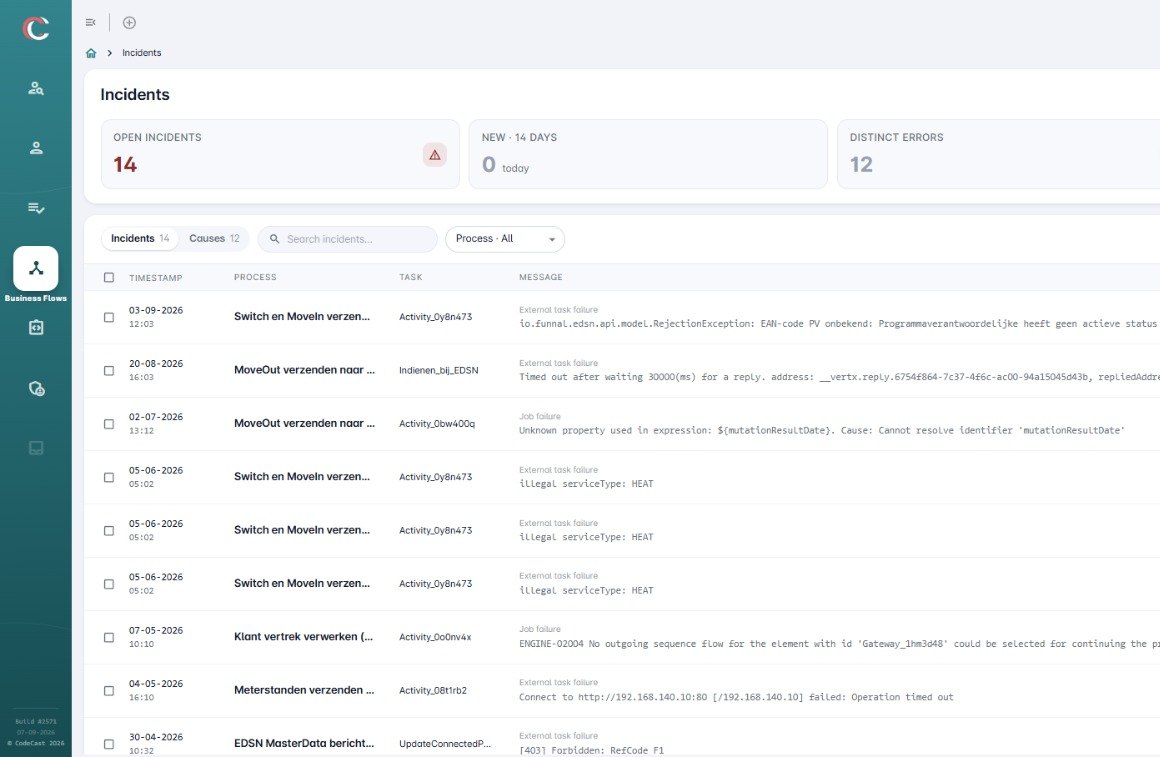Check the 03-09-2026 12:03 incident row
1160x757 pixels.
tap(109, 317)
